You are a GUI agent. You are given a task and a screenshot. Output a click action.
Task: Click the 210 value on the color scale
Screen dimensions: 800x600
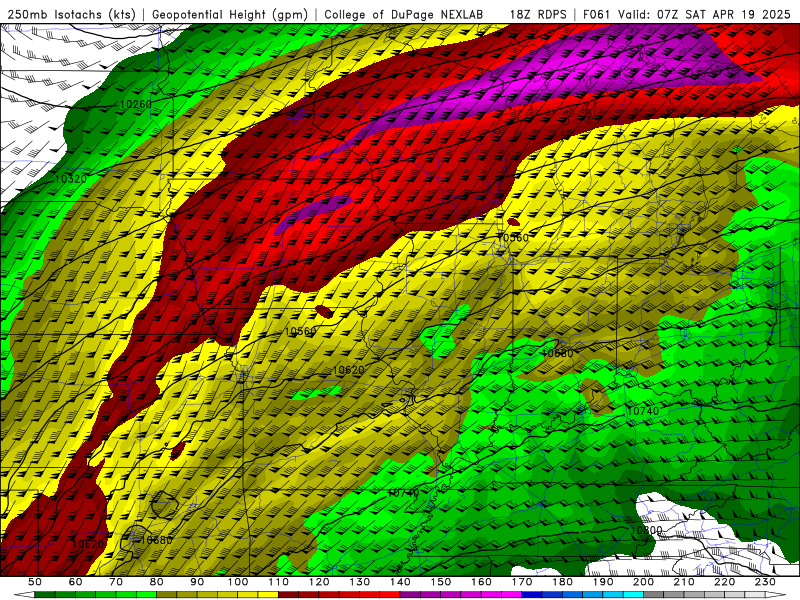pyautogui.click(x=684, y=582)
